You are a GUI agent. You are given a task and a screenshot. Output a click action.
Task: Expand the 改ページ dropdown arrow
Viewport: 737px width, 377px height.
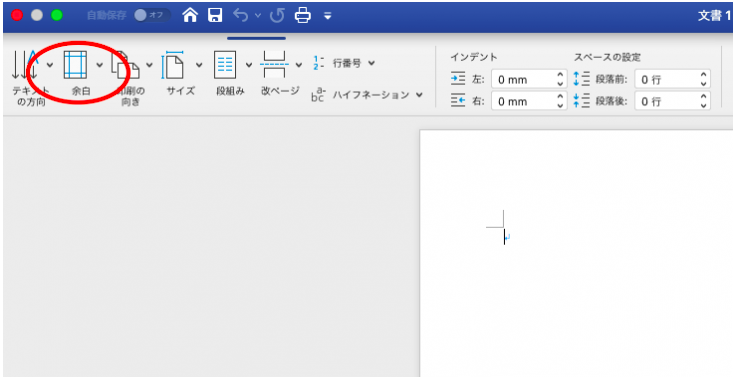(299, 65)
